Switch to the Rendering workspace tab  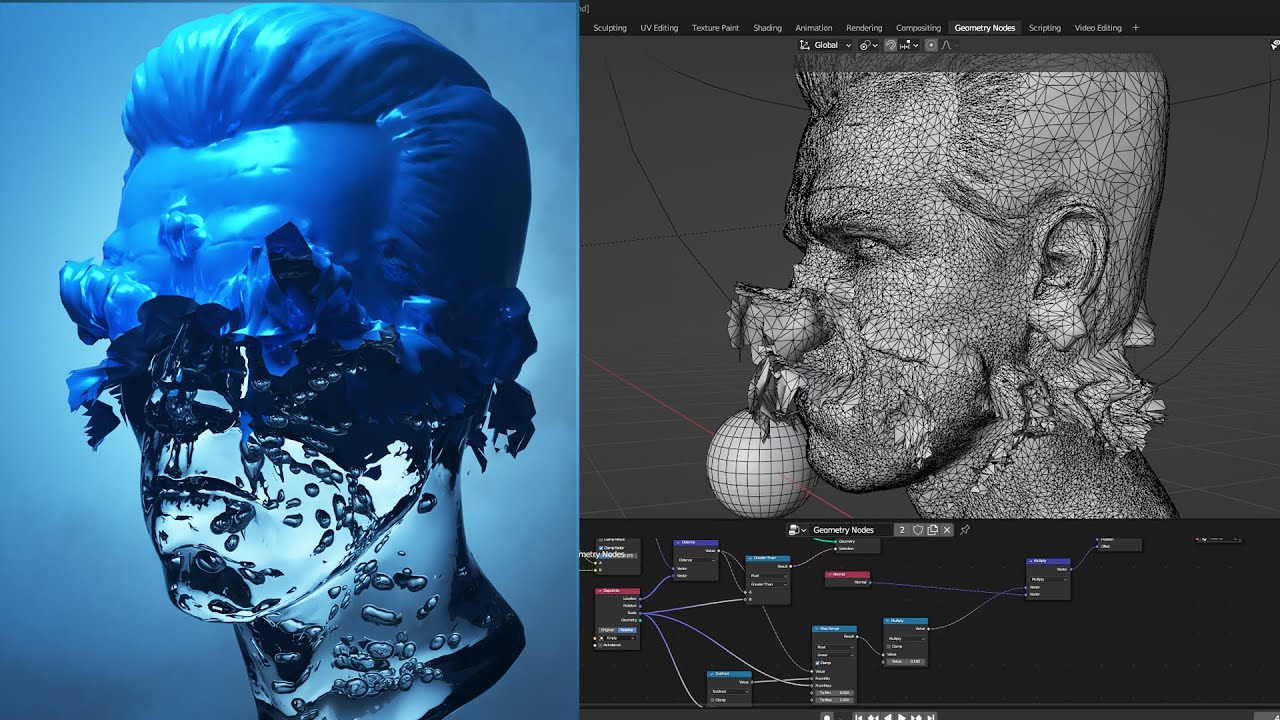(864, 28)
